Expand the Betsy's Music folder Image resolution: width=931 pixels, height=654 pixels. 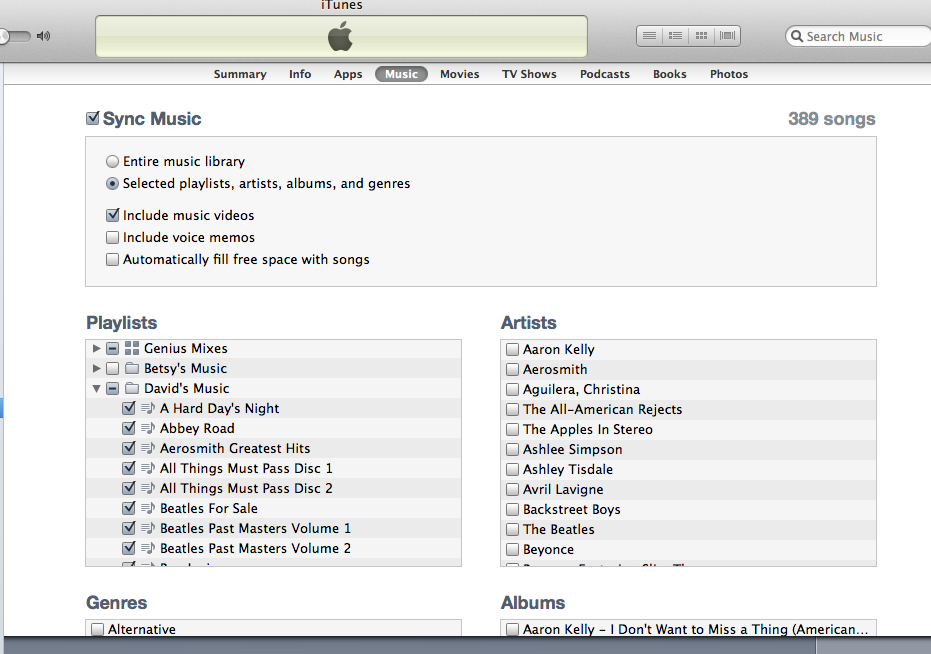96,368
